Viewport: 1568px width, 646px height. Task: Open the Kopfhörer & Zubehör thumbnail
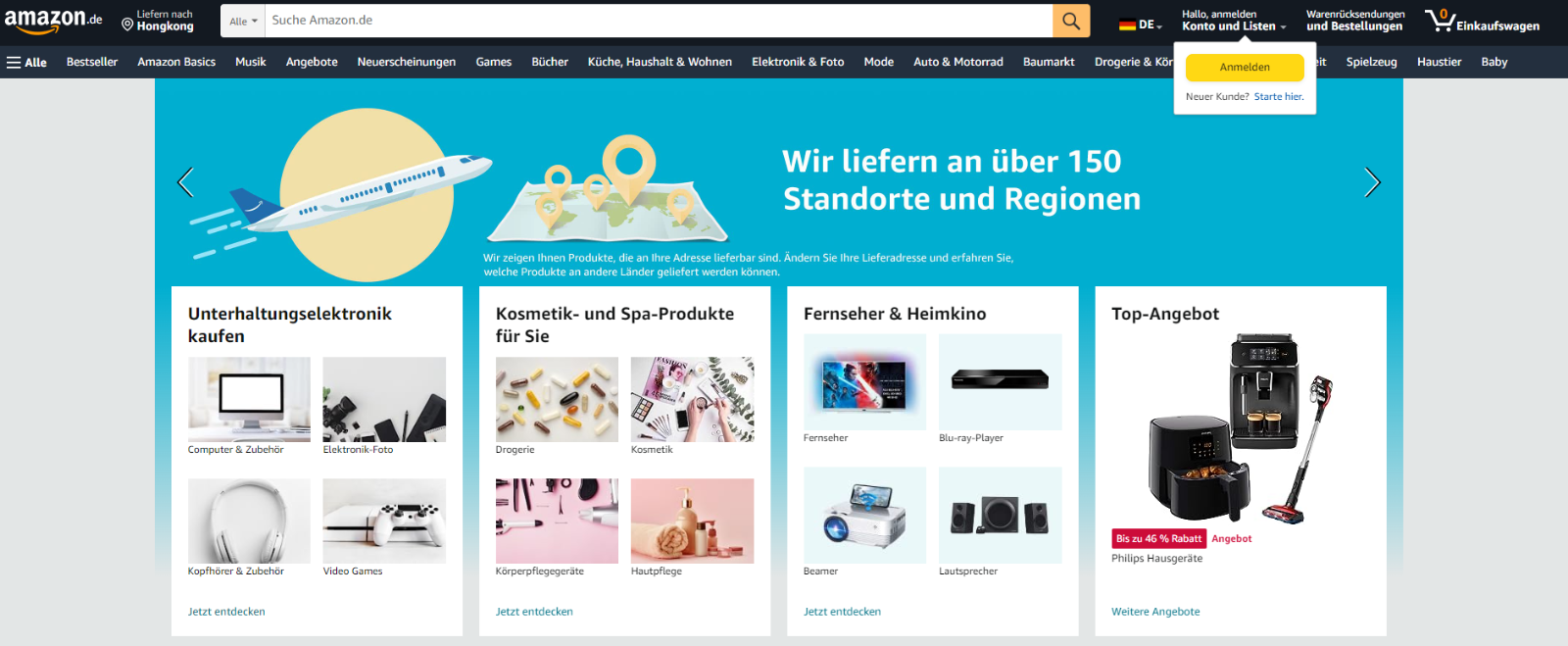pos(249,521)
